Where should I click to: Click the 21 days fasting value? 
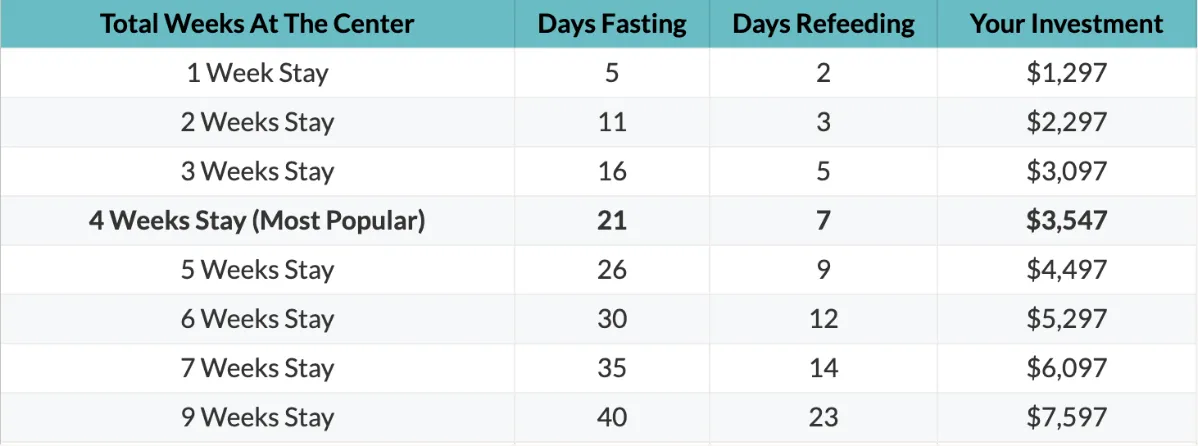pyautogui.click(x=612, y=221)
